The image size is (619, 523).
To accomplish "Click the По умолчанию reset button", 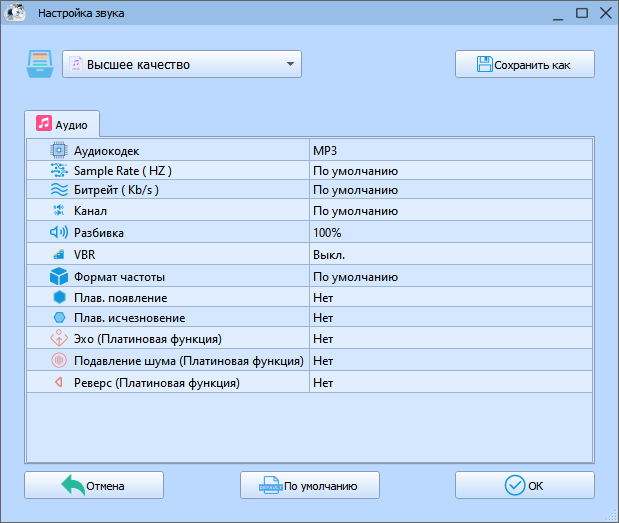I will tap(310, 485).
